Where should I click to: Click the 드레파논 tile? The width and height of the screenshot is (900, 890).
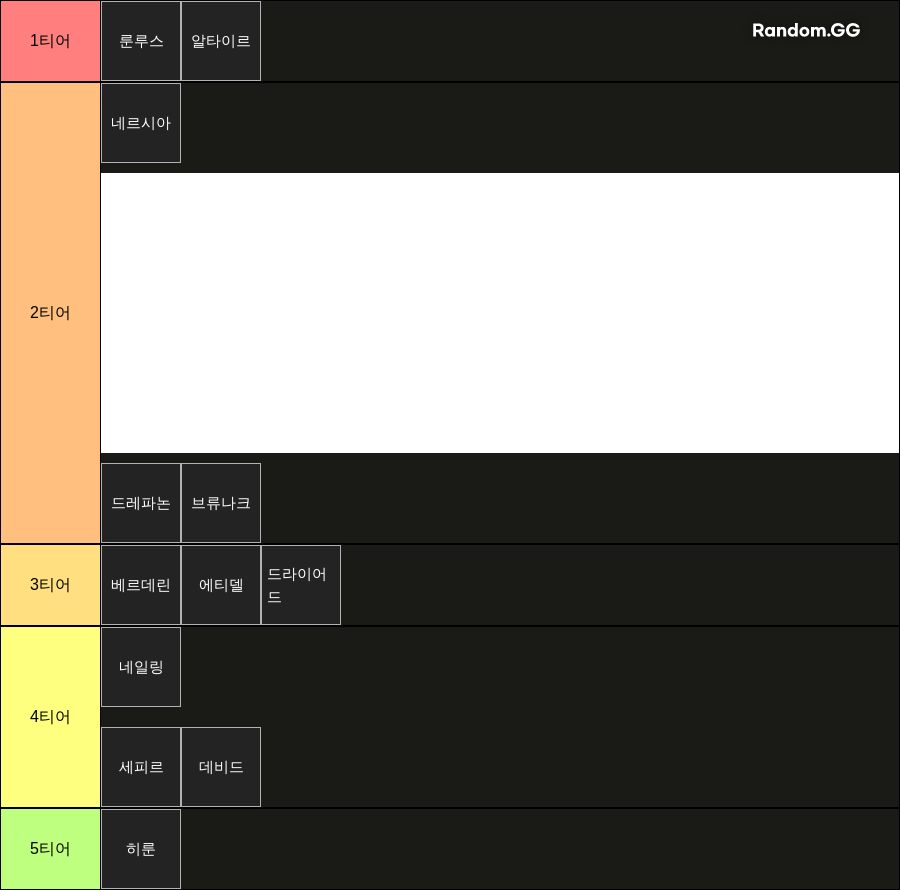(x=141, y=503)
